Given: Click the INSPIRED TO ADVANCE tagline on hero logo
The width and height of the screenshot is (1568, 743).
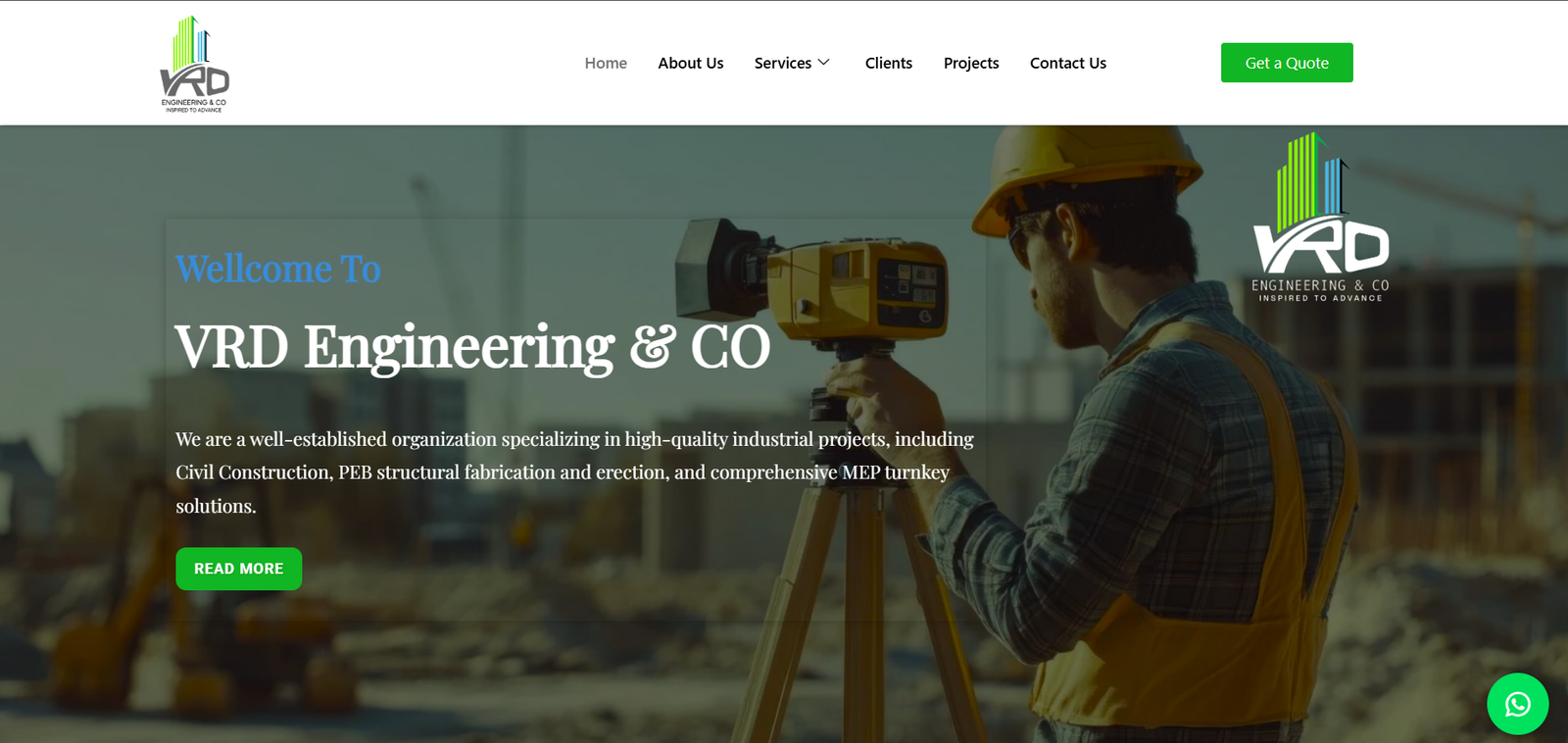Looking at the screenshot, I should (1320, 298).
